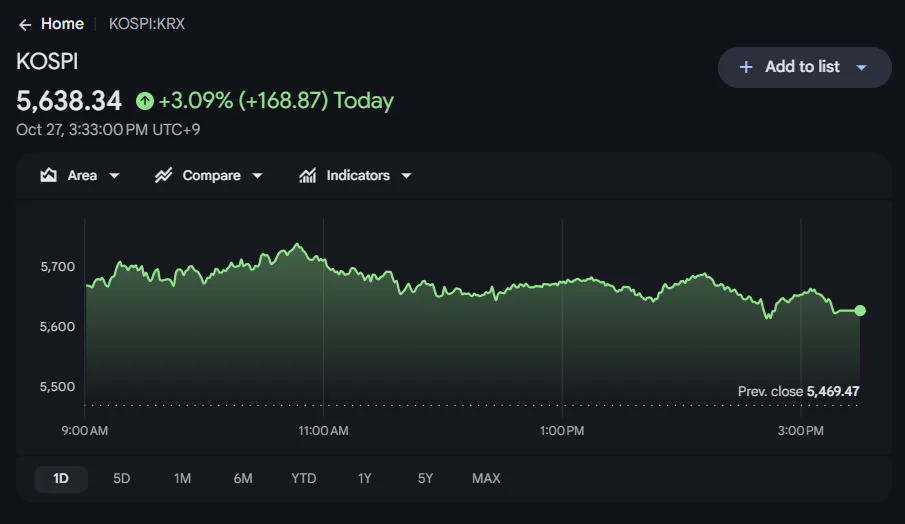This screenshot has width=905, height=524.
Task: Click the plus icon in Add to list
Action: coord(746,67)
